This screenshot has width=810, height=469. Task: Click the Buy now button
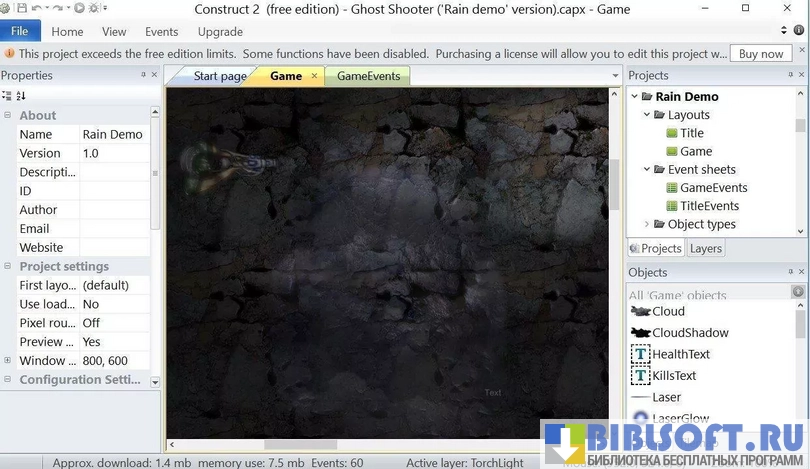click(x=761, y=54)
